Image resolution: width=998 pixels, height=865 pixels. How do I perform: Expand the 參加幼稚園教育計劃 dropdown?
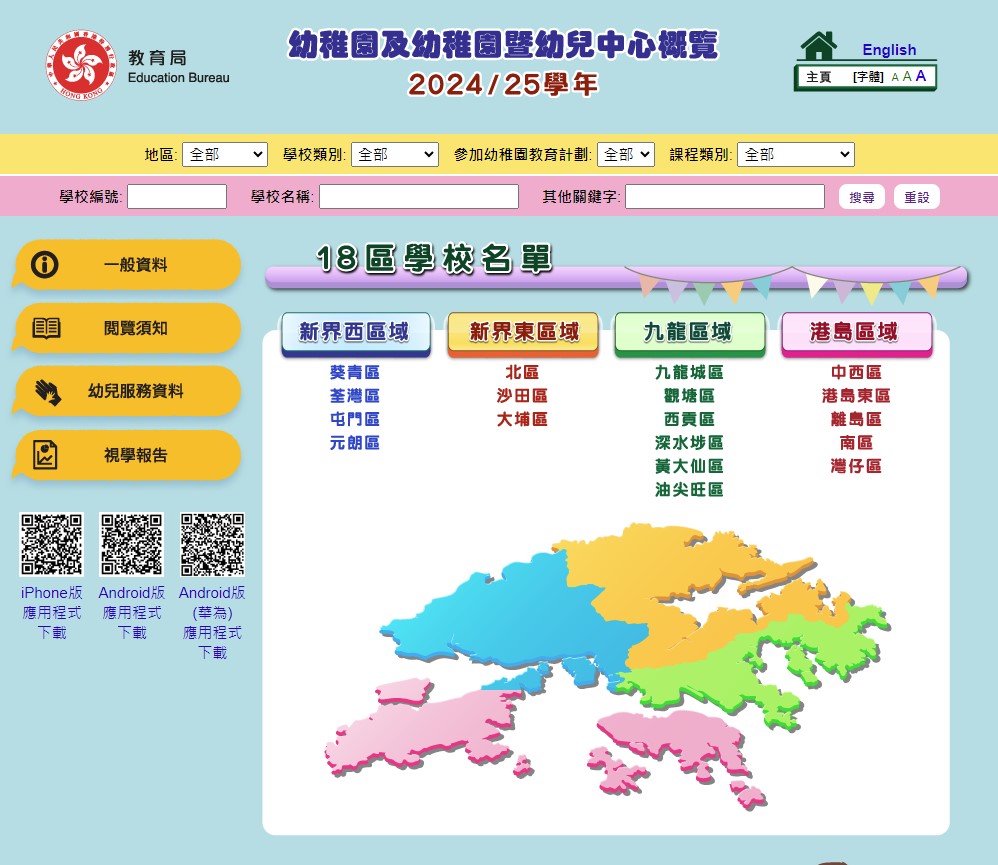coord(626,154)
